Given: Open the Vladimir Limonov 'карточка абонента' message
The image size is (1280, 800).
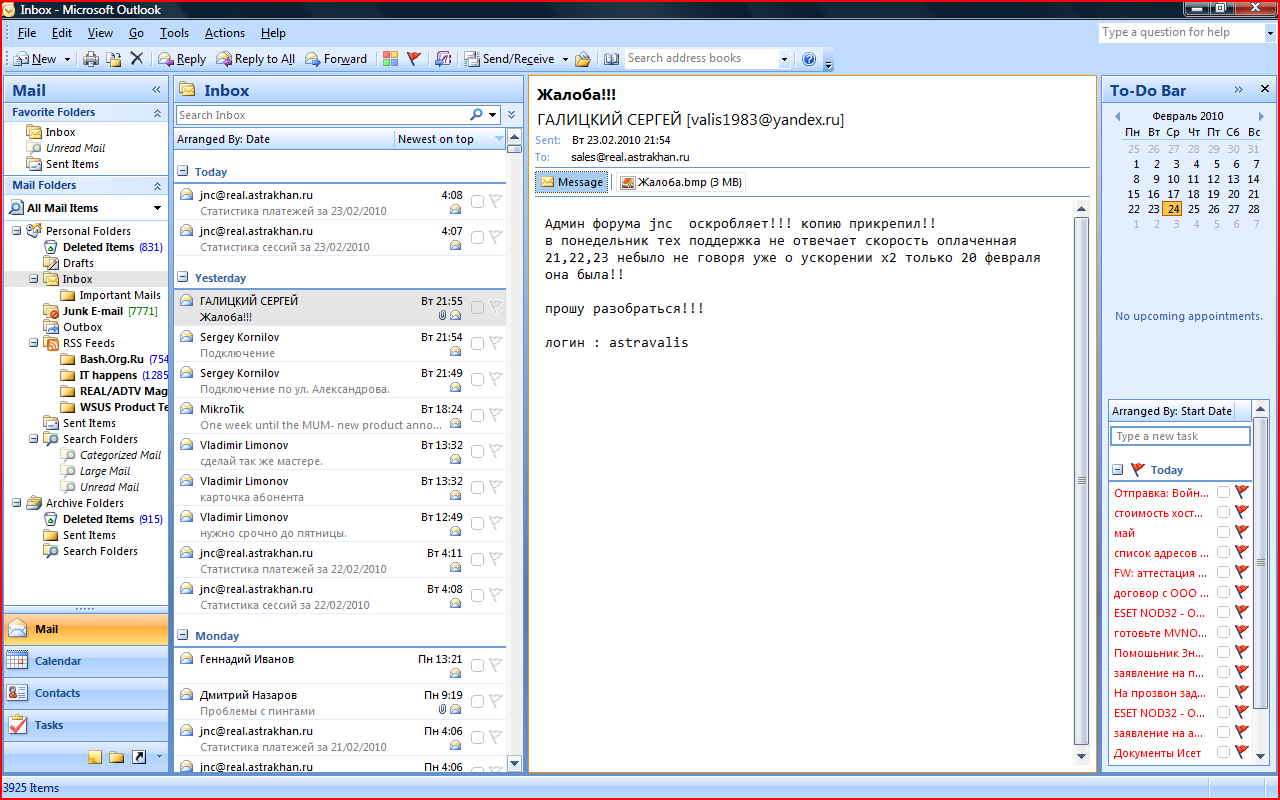Looking at the screenshot, I should point(340,488).
